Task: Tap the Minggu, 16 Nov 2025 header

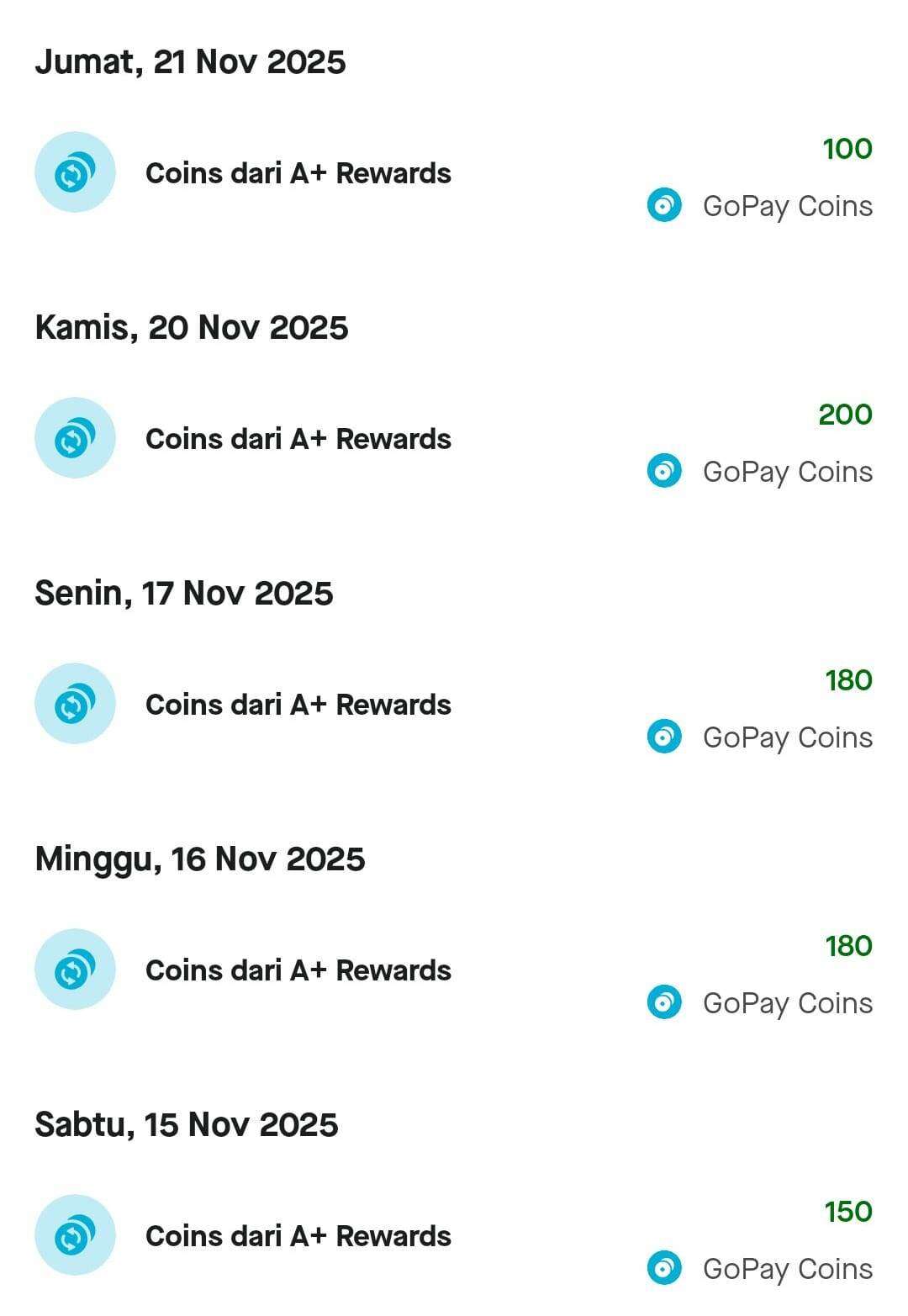Action: 200,859
